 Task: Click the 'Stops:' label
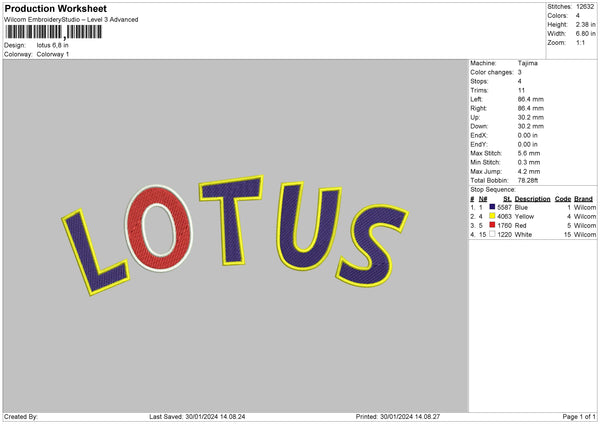click(x=479, y=81)
